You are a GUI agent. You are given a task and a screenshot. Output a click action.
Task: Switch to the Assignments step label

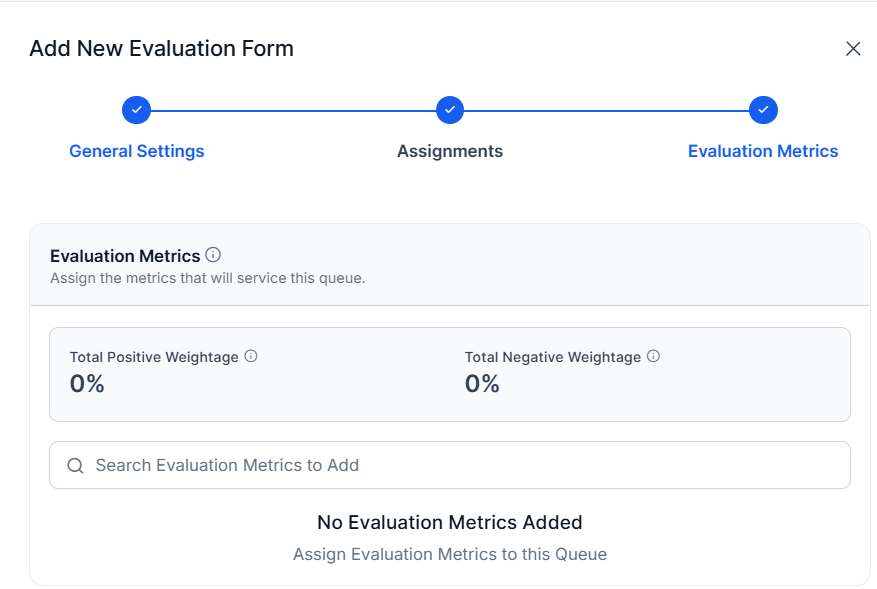pyautogui.click(x=450, y=151)
